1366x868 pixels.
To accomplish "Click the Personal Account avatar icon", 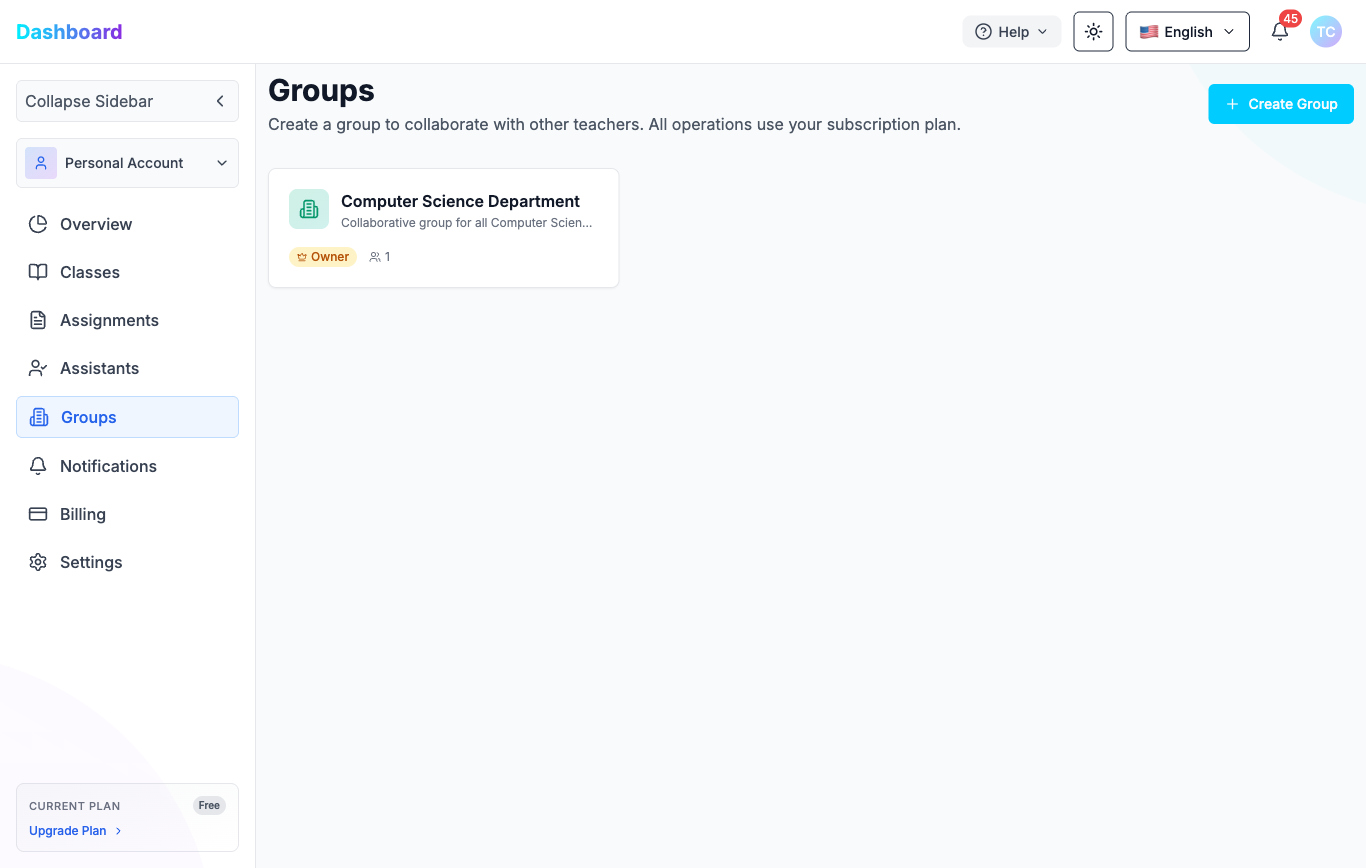I will 41,163.
